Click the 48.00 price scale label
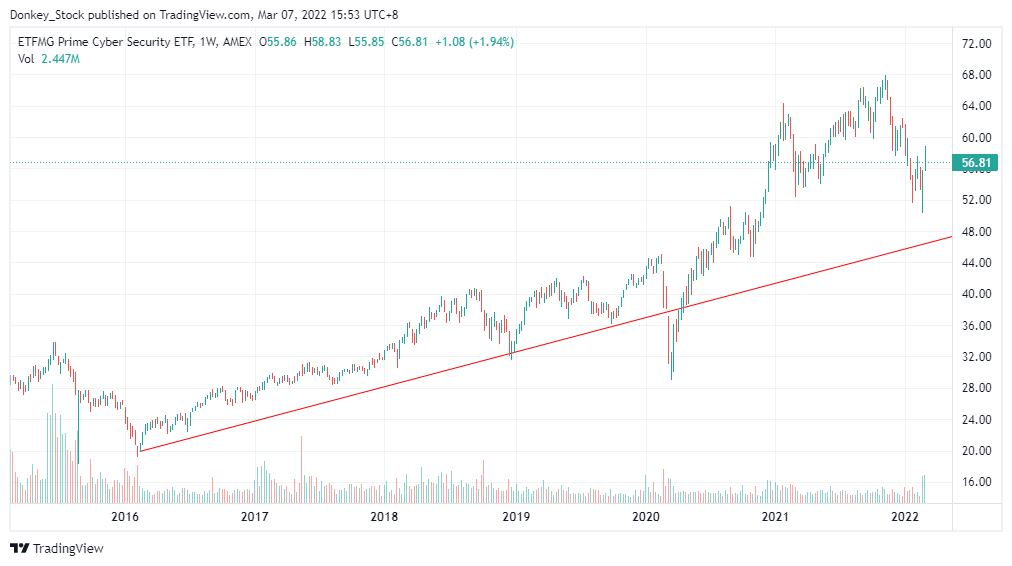The height and width of the screenshot is (566, 1012). 975,232
